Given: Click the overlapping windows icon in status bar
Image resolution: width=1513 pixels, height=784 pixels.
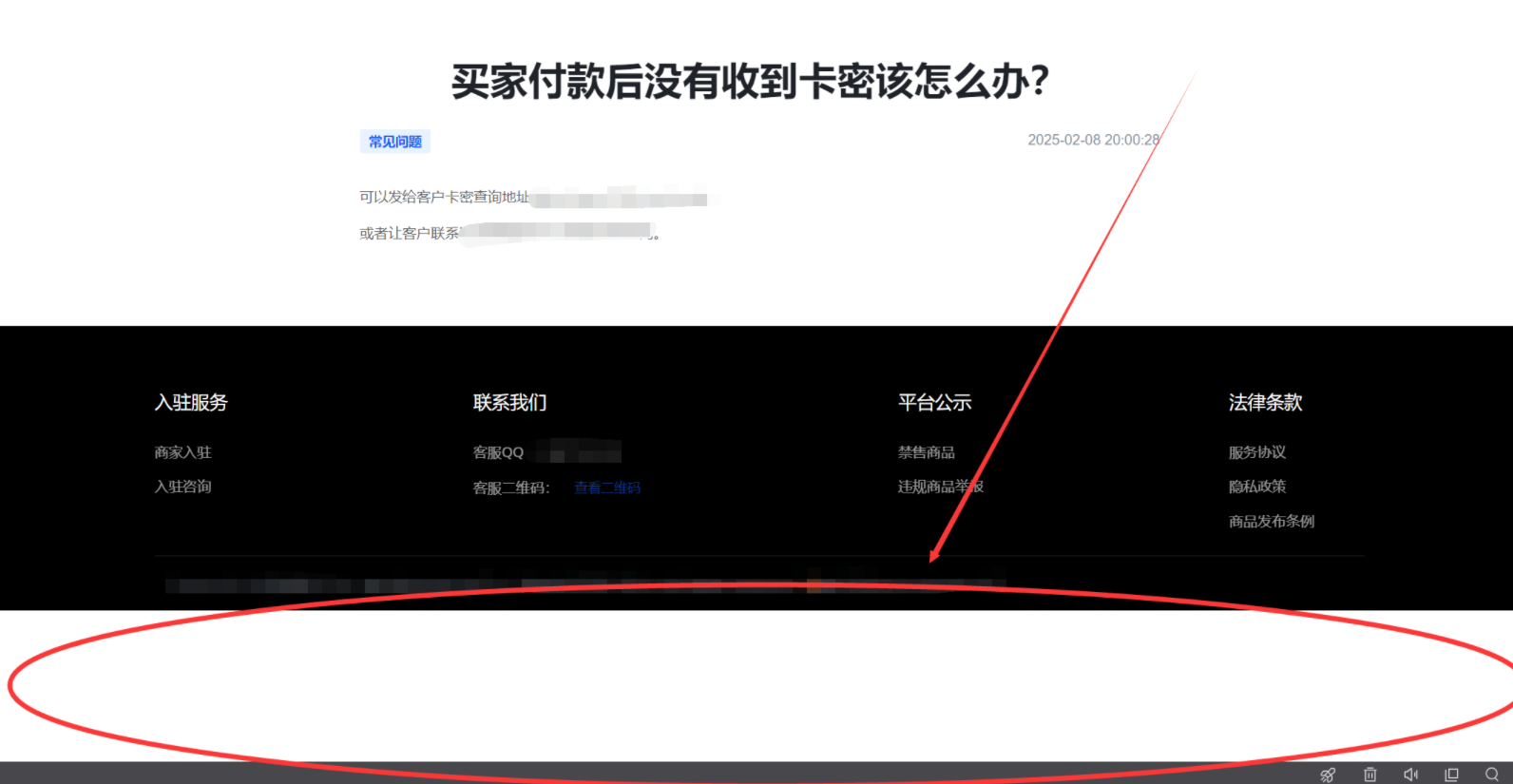Looking at the screenshot, I should (1451, 774).
